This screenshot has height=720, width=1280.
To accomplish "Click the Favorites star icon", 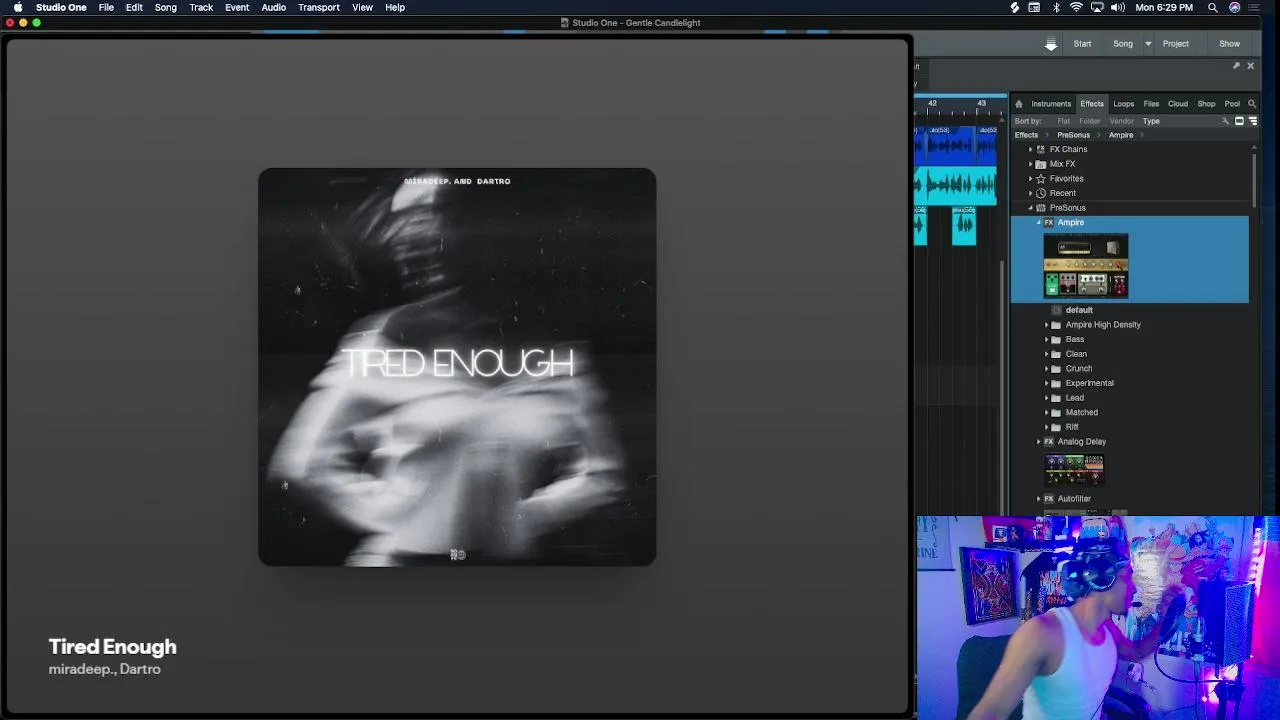I will coord(1041,178).
